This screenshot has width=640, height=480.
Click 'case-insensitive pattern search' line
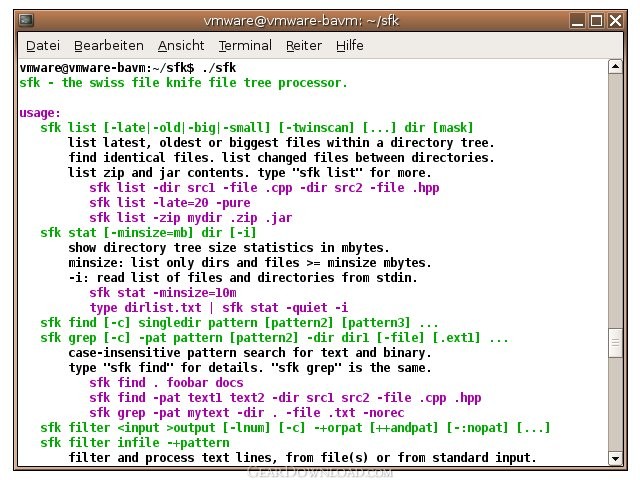click(x=250, y=353)
